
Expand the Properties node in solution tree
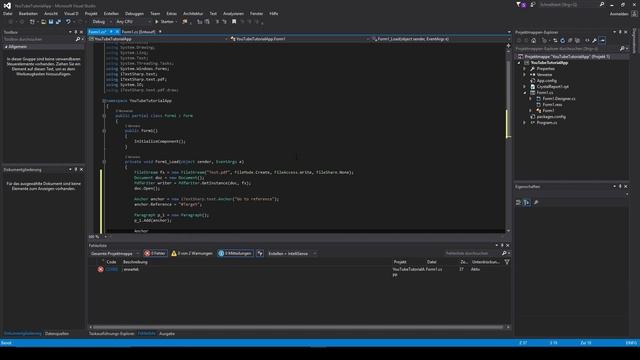click(x=525, y=69)
